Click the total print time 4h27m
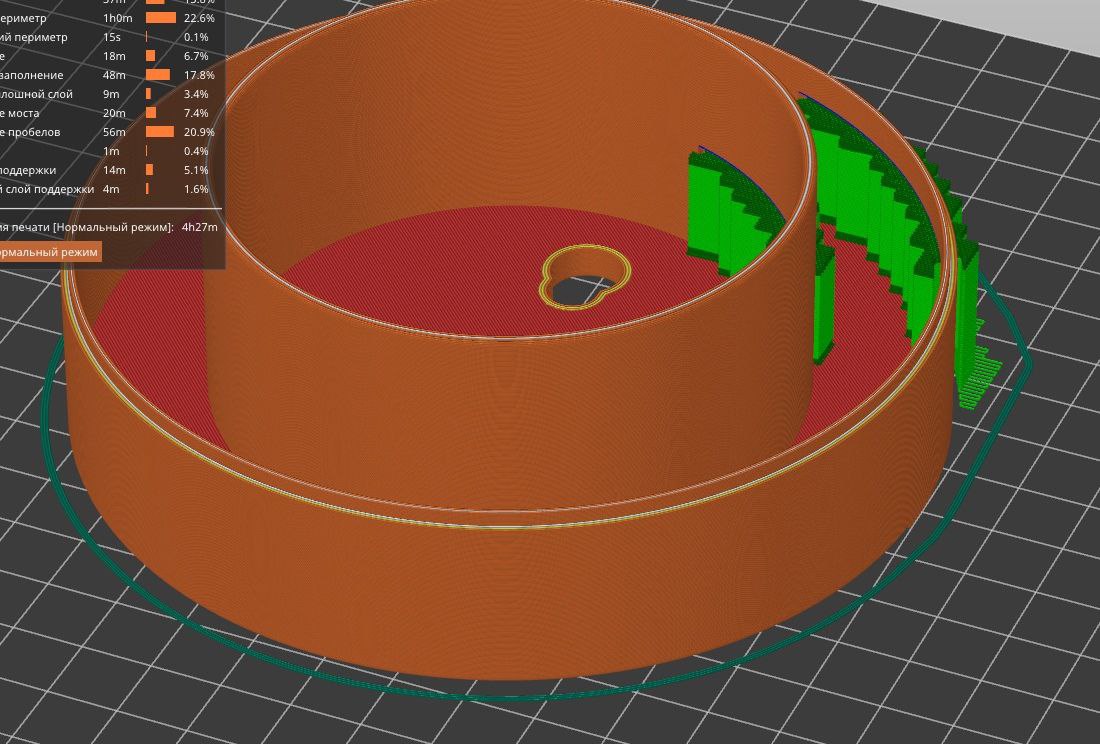 coord(199,227)
